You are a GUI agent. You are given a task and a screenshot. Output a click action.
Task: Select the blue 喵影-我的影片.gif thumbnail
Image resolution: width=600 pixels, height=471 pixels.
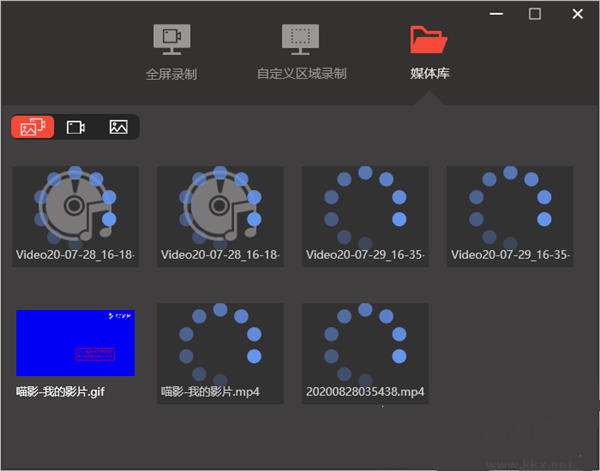[x=75, y=343]
